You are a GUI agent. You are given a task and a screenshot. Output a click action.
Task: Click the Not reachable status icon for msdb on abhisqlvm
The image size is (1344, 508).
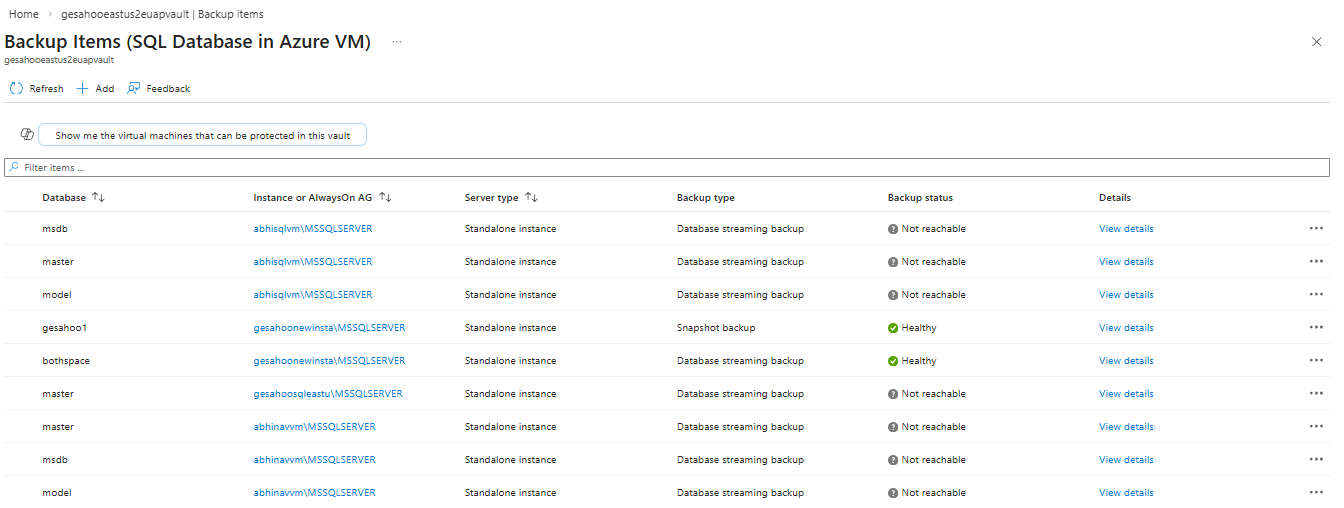tap(893, 229)
